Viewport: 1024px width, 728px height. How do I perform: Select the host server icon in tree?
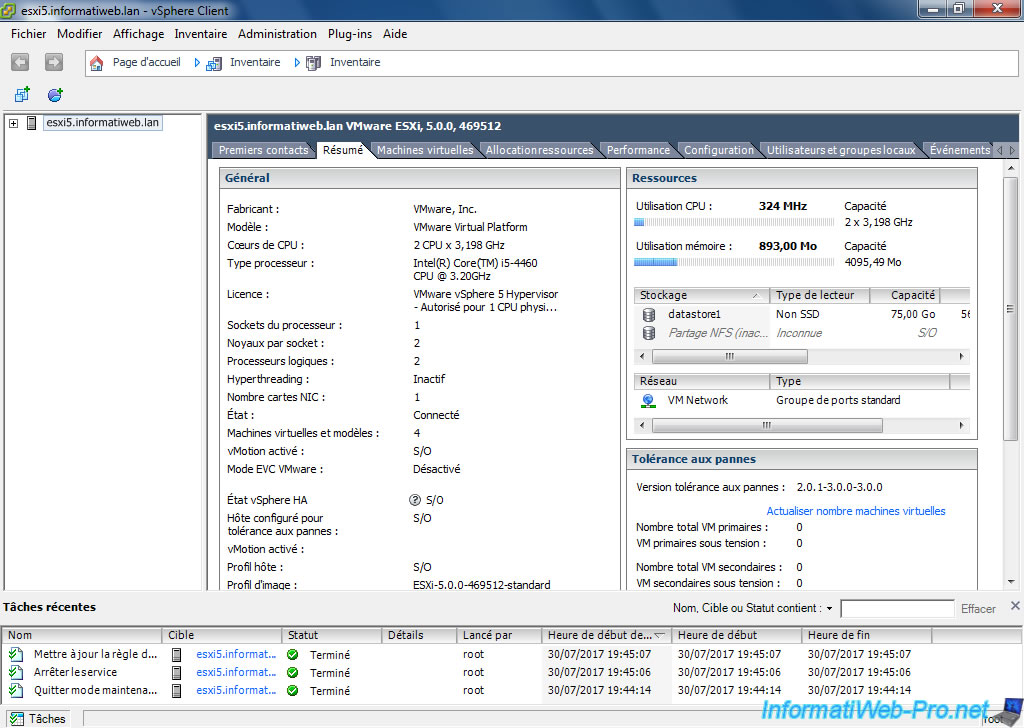(31, 122)
